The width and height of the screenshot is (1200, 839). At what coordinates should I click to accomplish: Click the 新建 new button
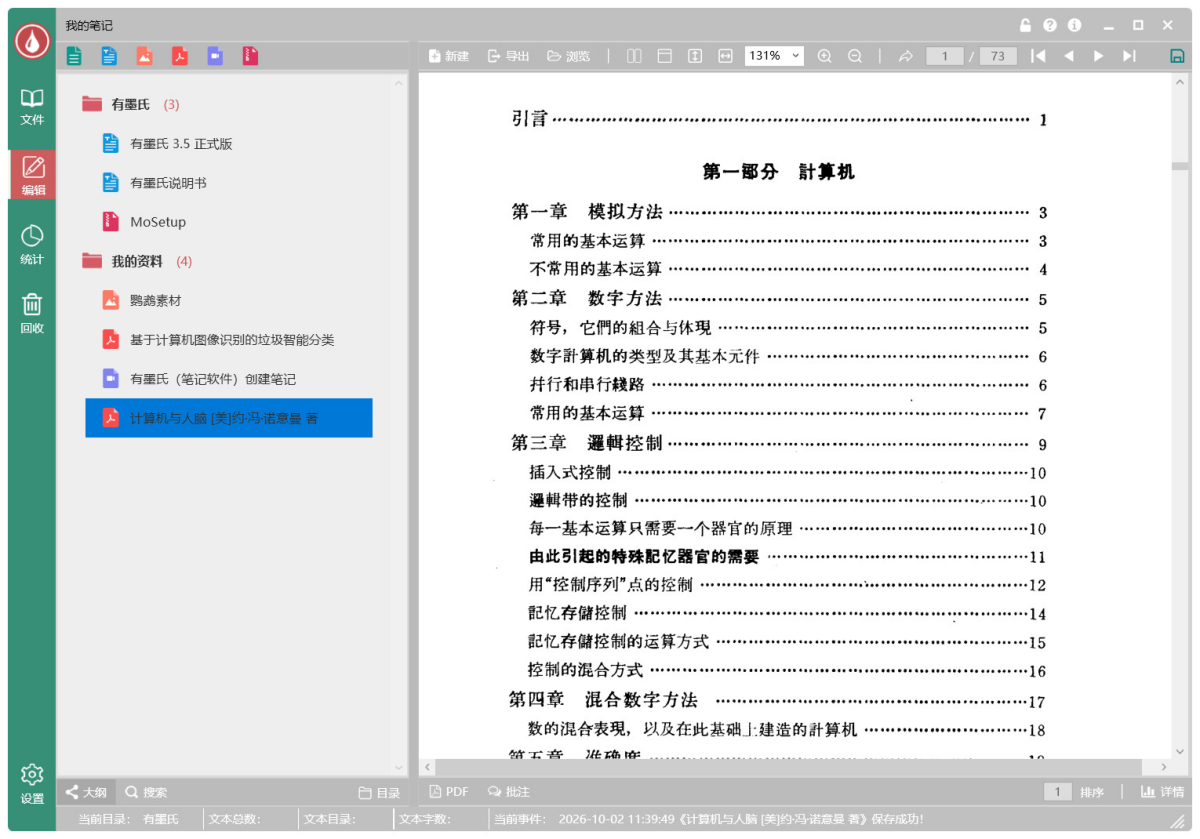point(449,56)
